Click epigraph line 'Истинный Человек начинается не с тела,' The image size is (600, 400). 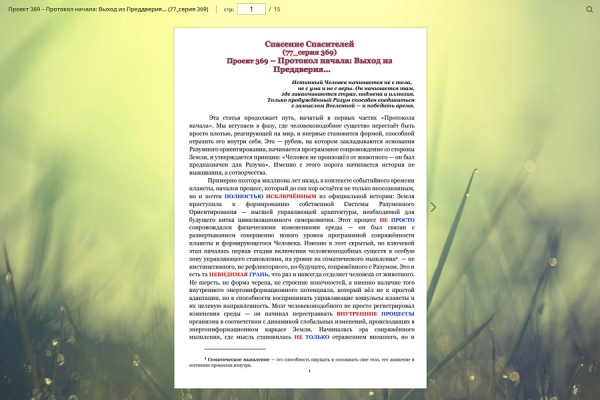tap(352, 82)
